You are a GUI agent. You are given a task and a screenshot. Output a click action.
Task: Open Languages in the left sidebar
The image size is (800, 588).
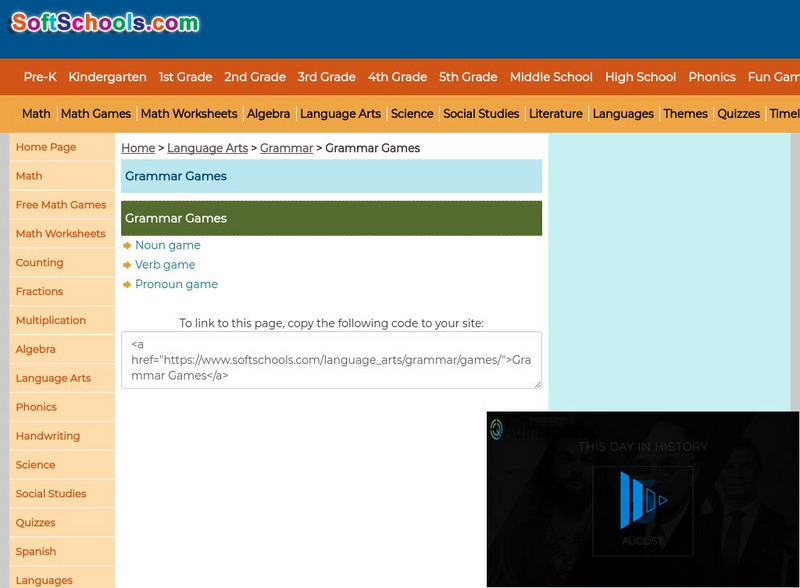pyautogui.click(x=62, y=579)
